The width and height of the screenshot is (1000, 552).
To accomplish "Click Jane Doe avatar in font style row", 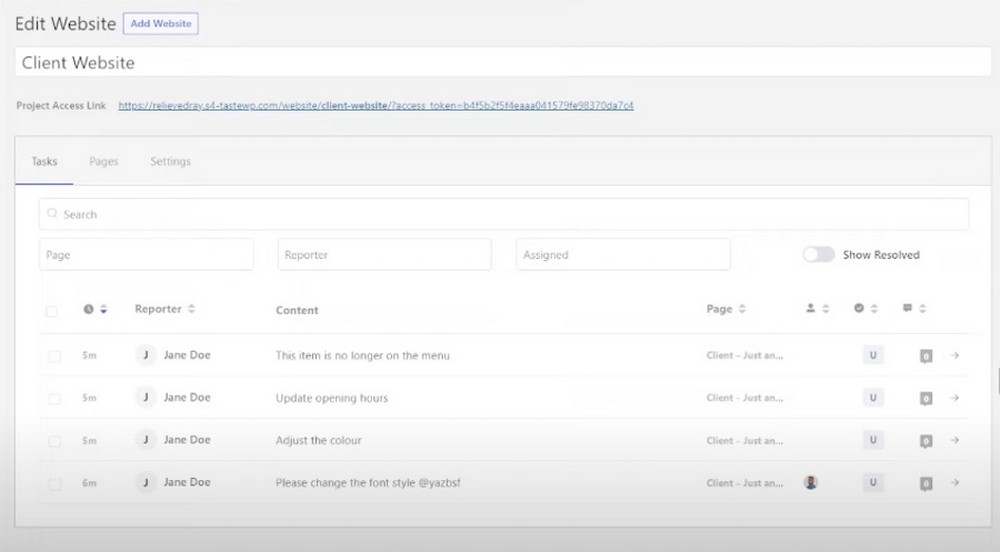I will click(x=145, y=483).
